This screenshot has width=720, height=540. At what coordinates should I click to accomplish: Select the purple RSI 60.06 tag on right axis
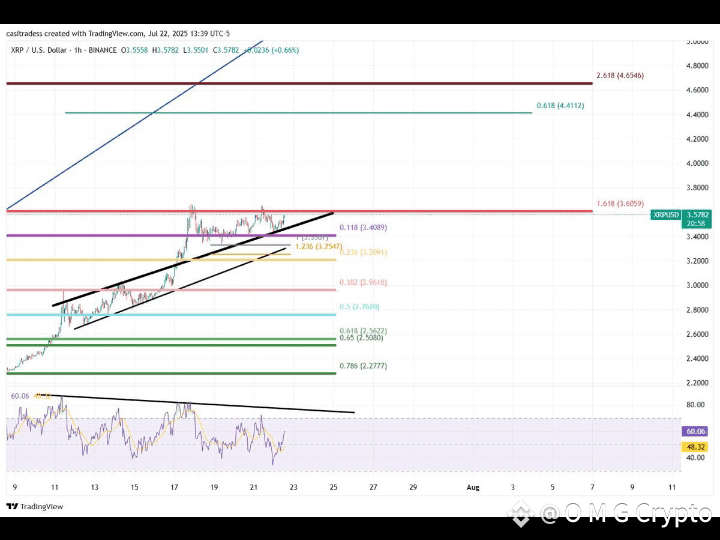pyautogui.click(x=695, y=431)
